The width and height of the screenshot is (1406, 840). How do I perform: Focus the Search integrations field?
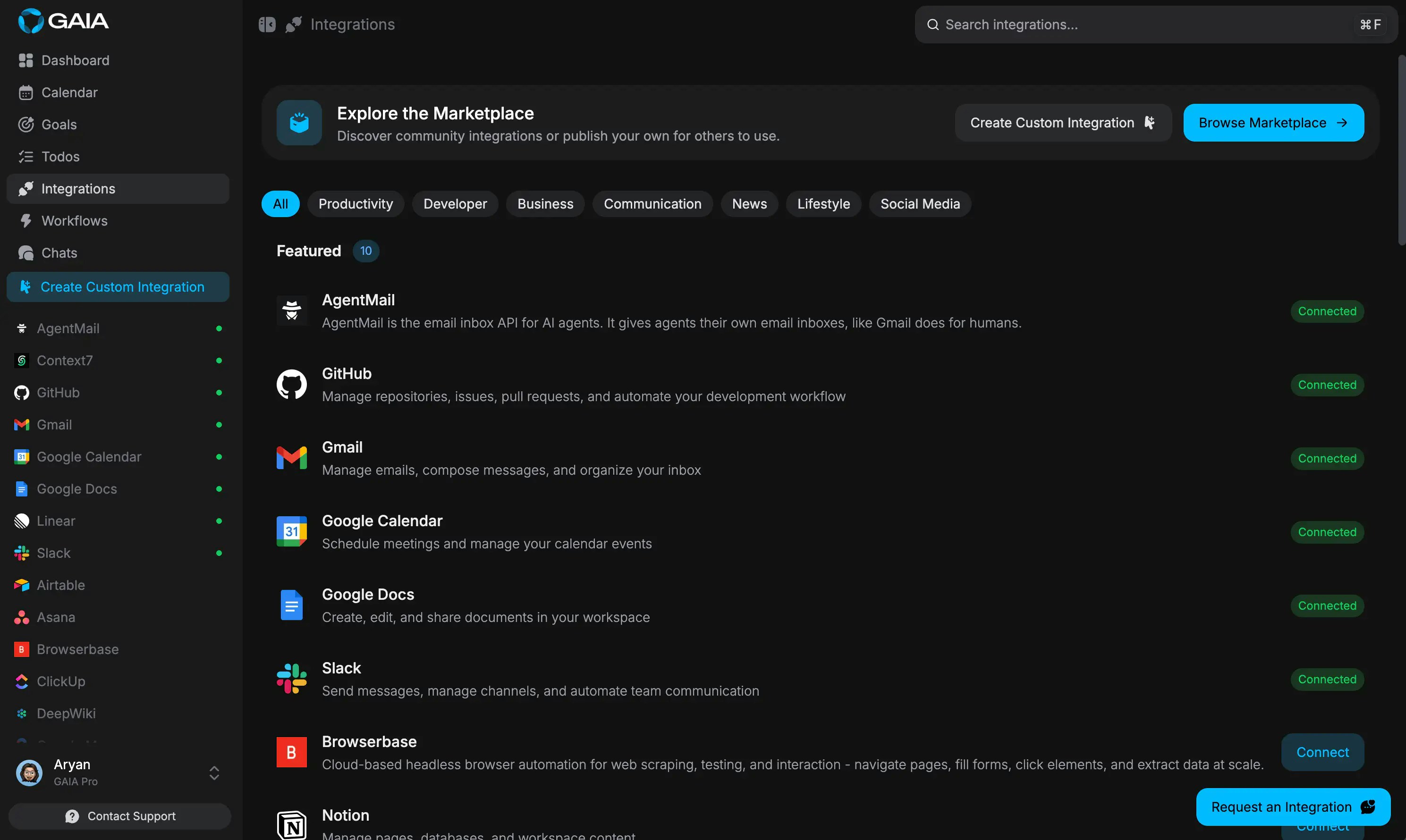1144,25
